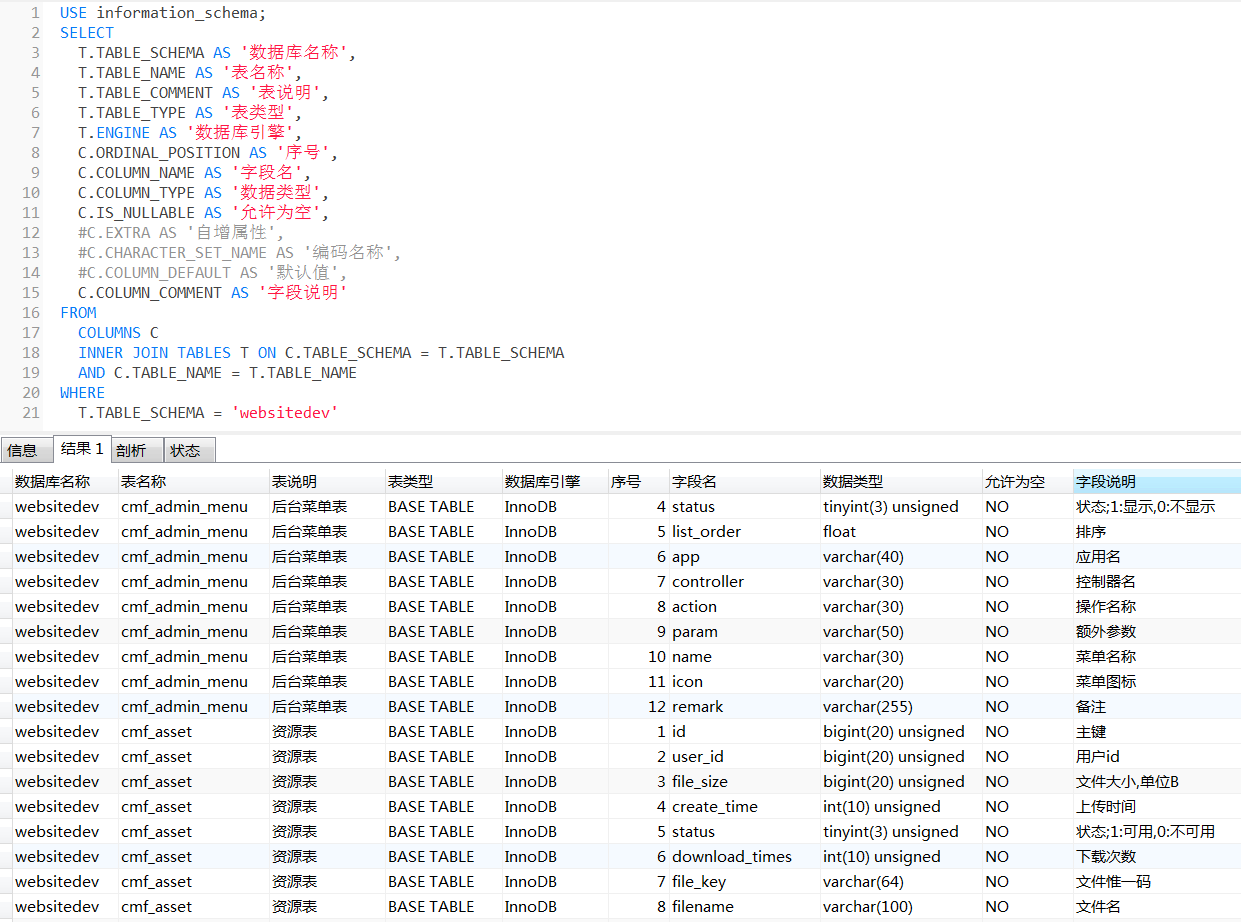Select the 'user_id' field name cell
The height and width of the screenshot is (922, 1241).
pyautogui.click(x=744, y=757)
